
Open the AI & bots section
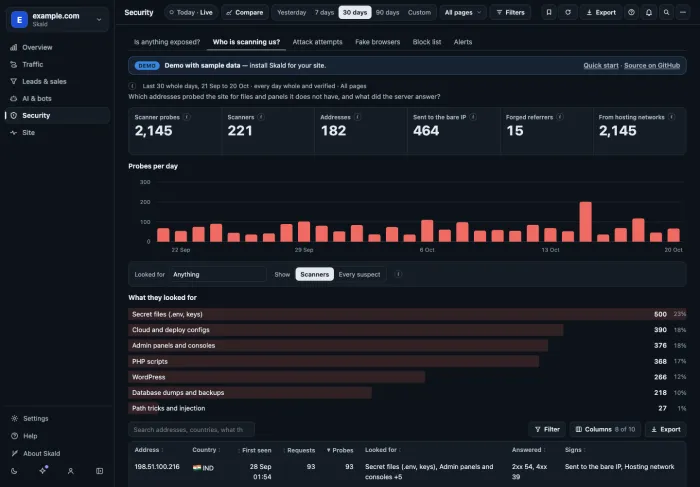[x=57, y=98]
